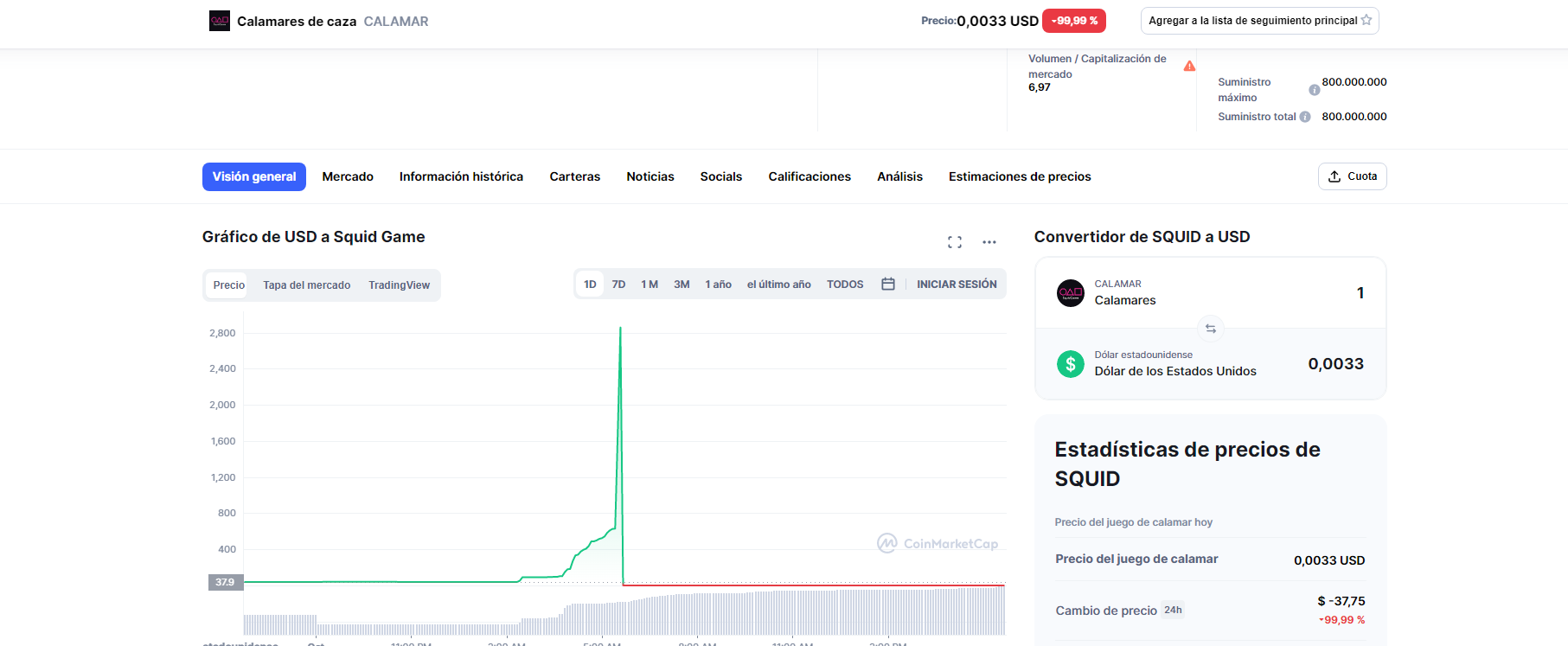The height and width of the screenshot is (646, 1568).
Task: Open the Mercado tab
Action: coord(348,176)
